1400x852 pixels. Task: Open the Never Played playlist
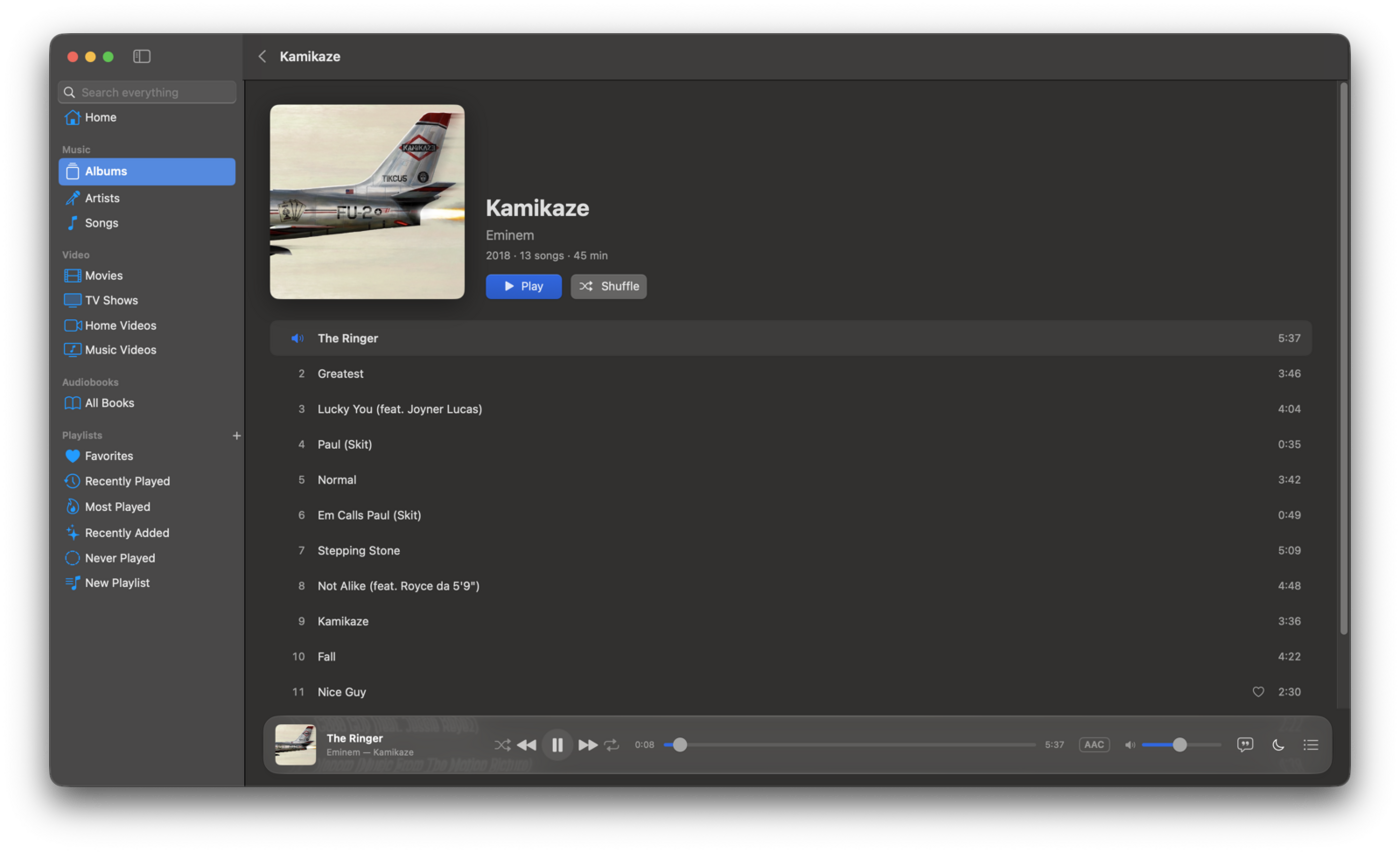coord(147,558)
